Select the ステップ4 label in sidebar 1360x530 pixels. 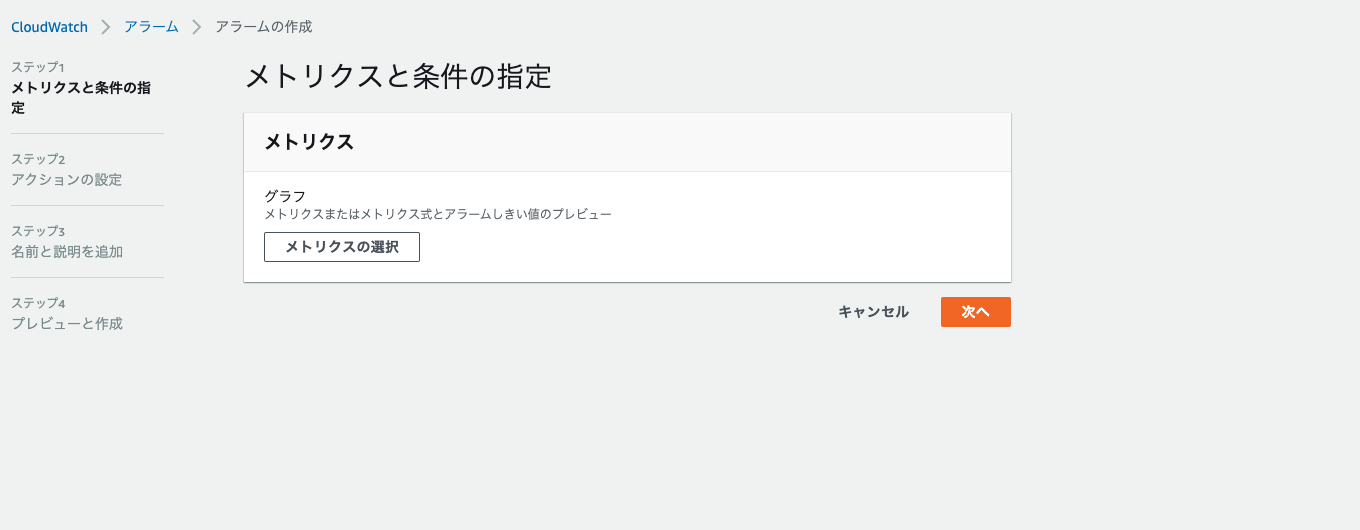(x=38, y=303)
